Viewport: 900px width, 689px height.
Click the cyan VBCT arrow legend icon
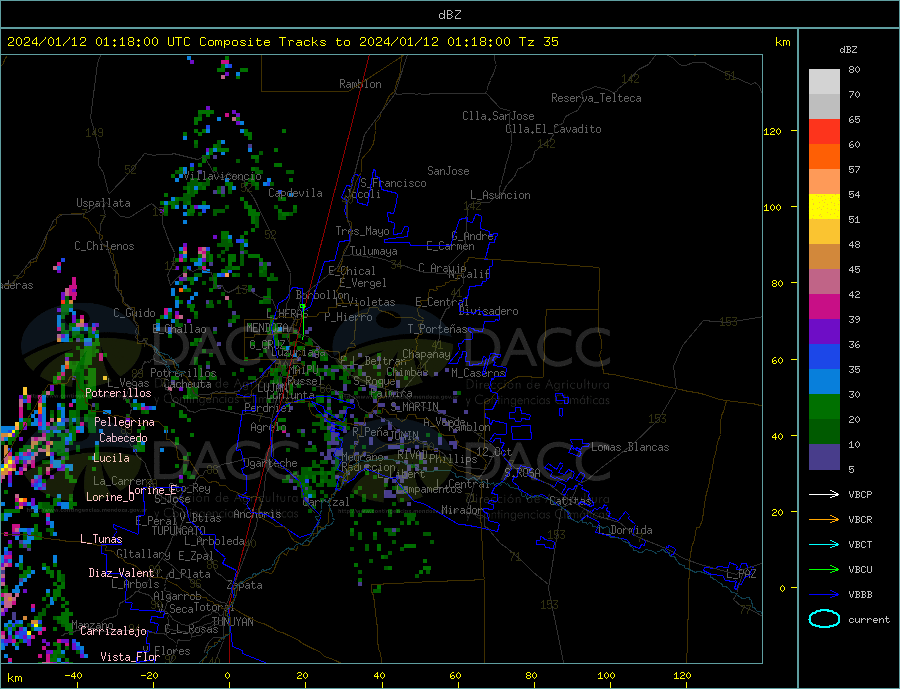824,544
